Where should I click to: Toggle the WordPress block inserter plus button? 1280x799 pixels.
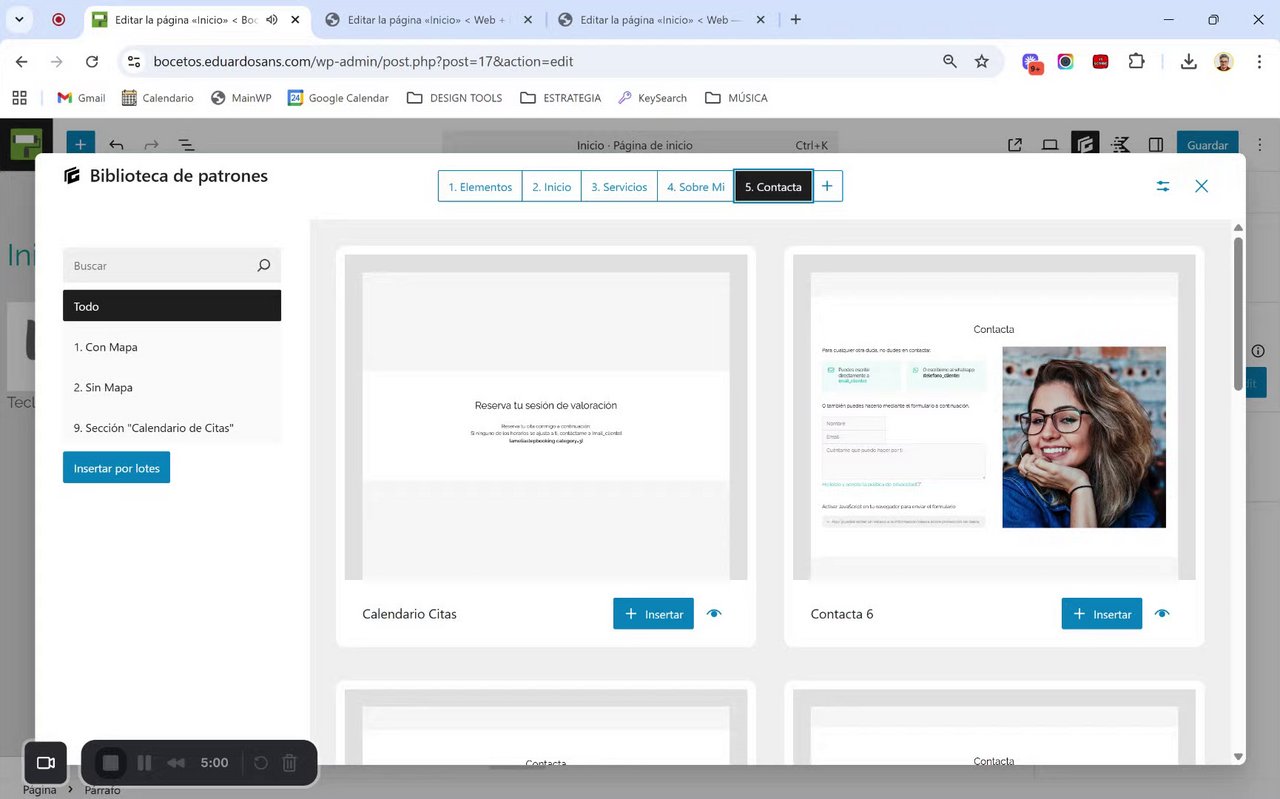[x=81, y=145]
